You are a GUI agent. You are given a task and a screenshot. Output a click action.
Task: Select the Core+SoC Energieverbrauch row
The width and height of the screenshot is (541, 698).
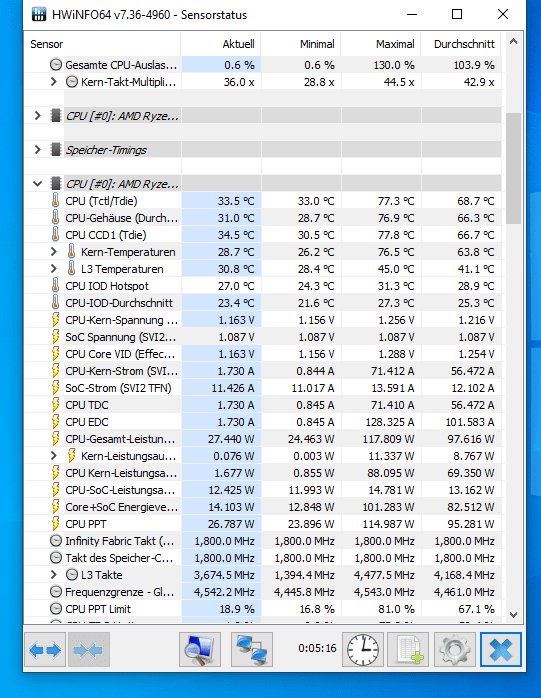(263, 507)
